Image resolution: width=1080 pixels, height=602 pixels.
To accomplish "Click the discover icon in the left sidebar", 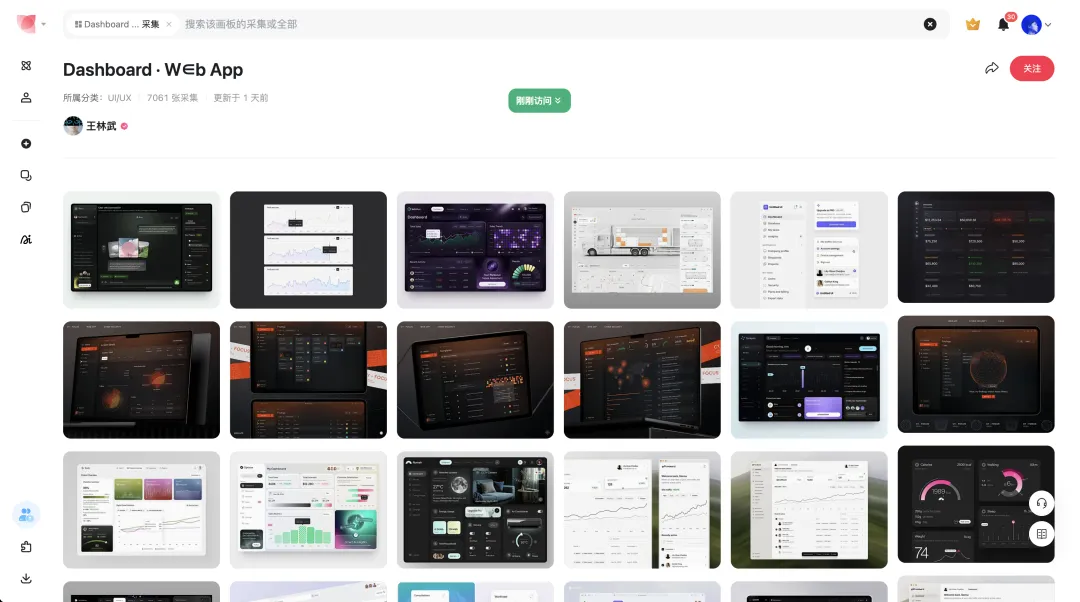I will point(26,66).
